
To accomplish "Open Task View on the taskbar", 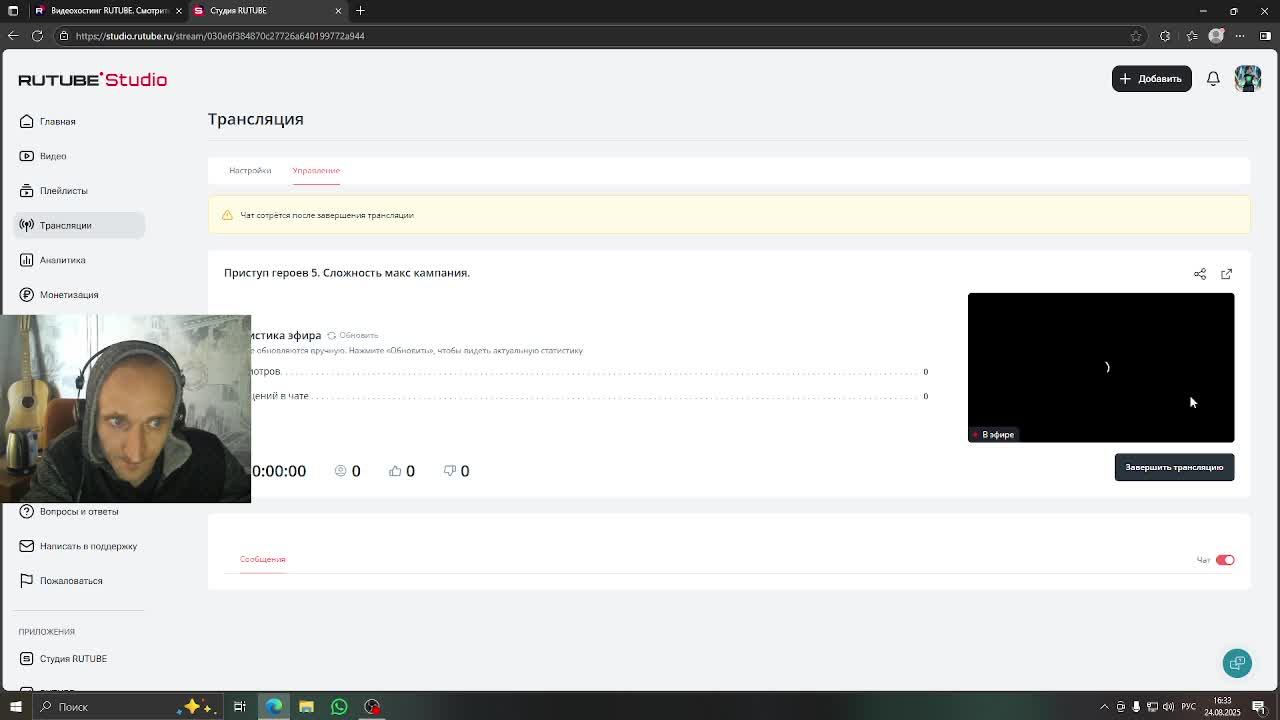I will tap(240, 707).
